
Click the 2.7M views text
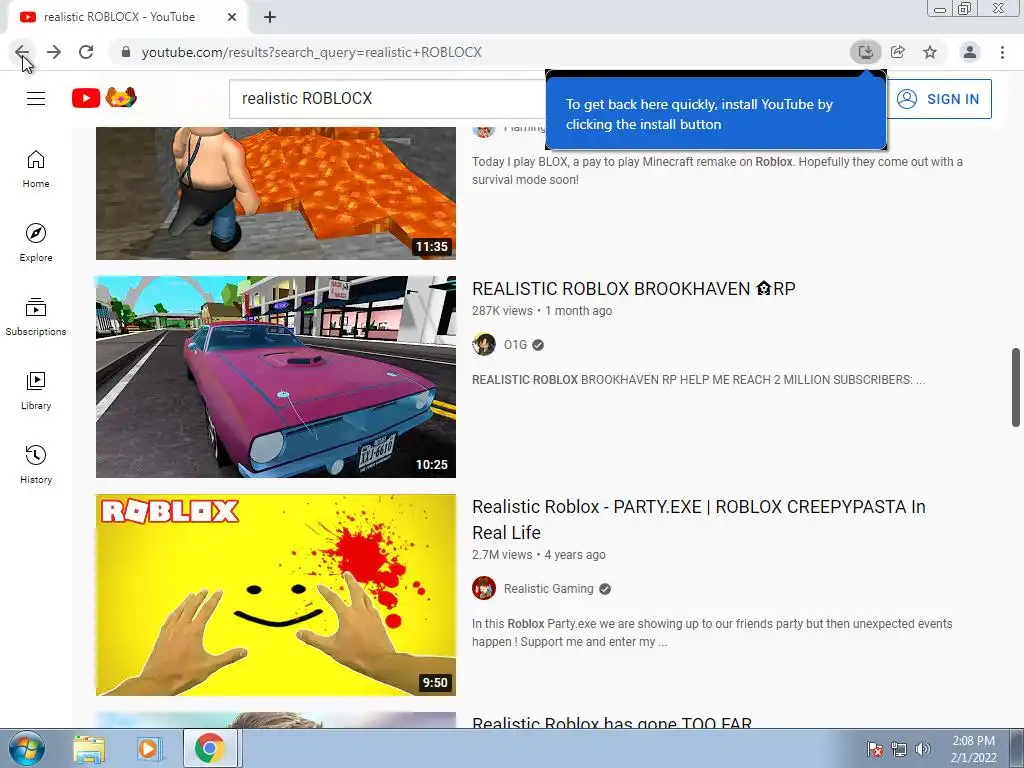[x=502, y=554]
